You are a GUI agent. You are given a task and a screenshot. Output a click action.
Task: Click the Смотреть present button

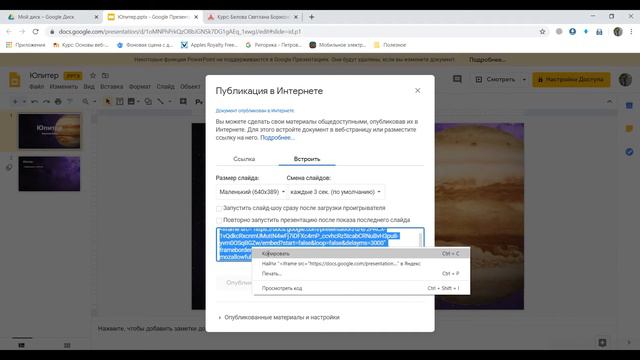pyautogui.click(x=496, y=79)
